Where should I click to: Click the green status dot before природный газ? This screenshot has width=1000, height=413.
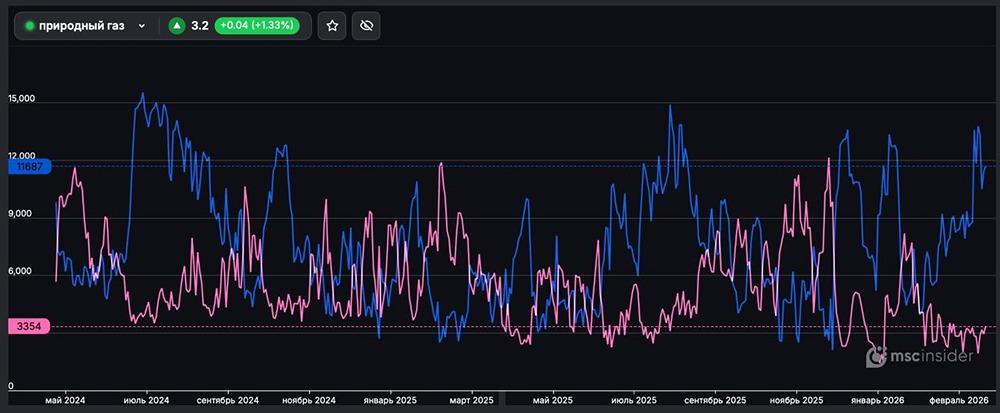29,26
